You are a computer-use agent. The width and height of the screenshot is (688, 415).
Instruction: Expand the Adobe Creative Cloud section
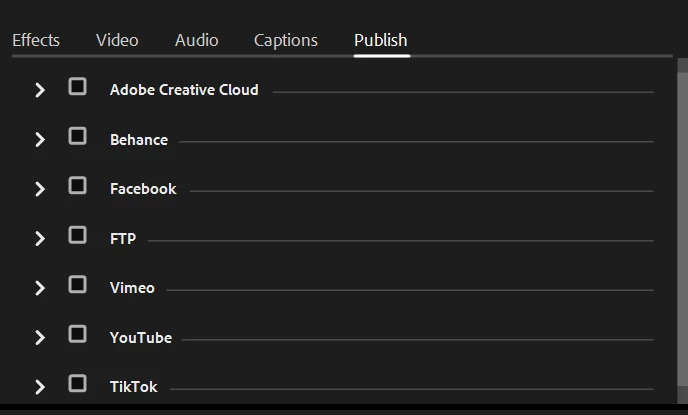pyautogui.click(x=40, y=90)
